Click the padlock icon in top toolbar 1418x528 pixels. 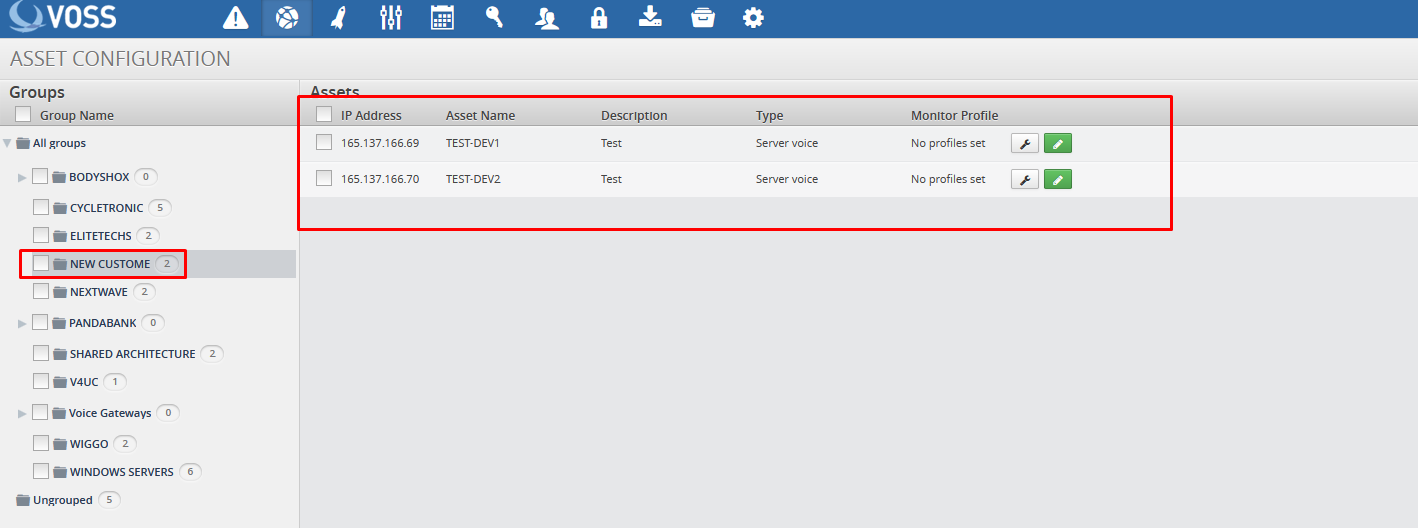pyautogui.click(x=599, y=18)
